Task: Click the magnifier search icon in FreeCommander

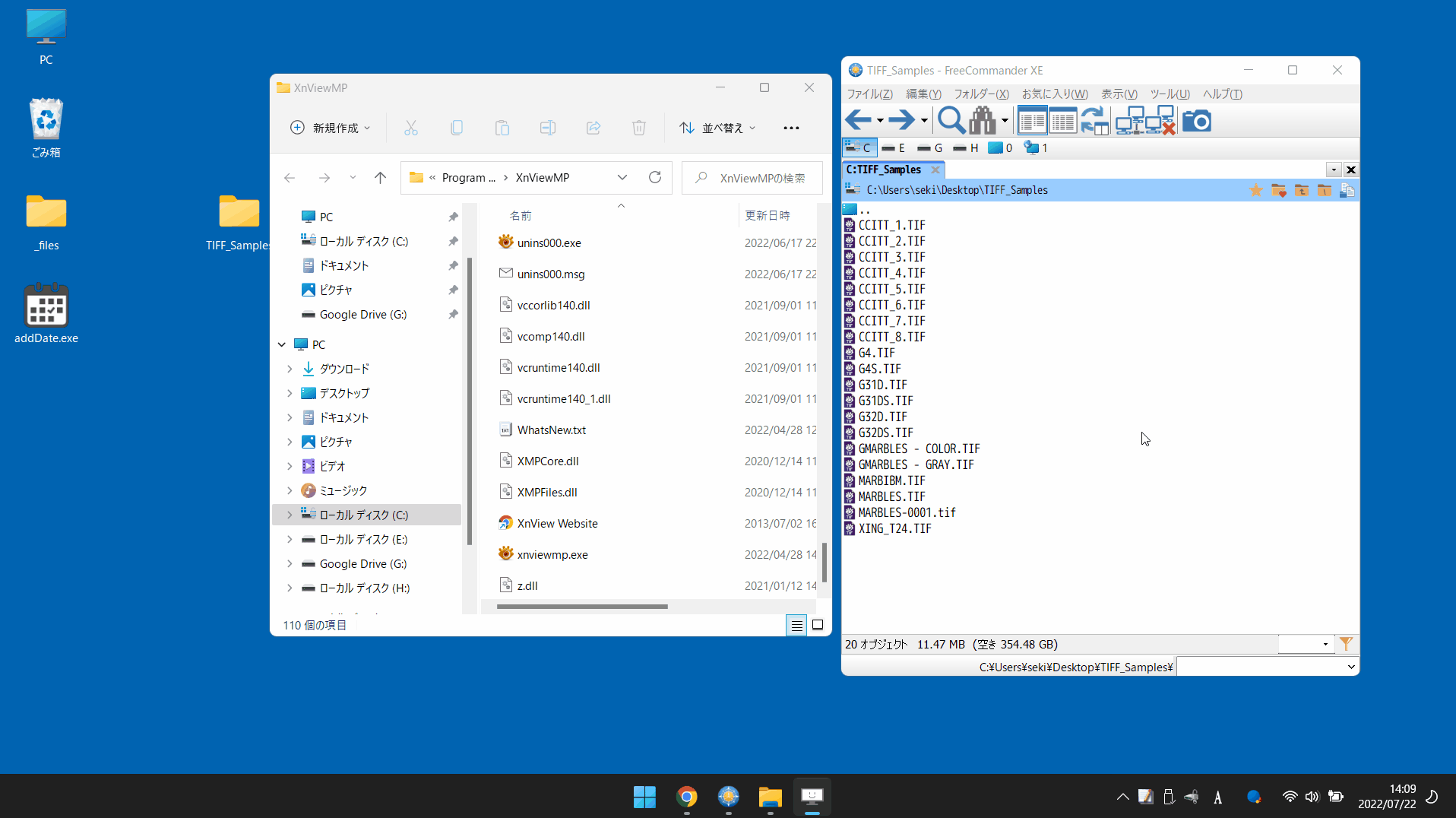Action: [951, 120]
